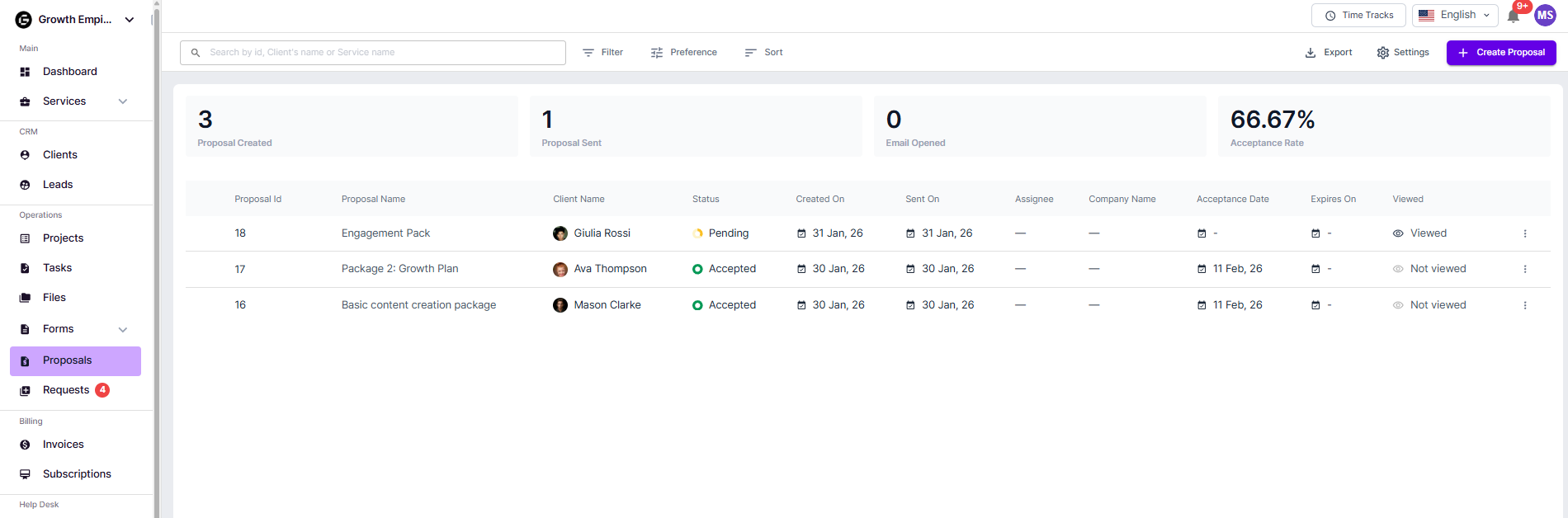Click the Filter icon
The height and width of the screenshot is (518, 1568).
point(588,53)
